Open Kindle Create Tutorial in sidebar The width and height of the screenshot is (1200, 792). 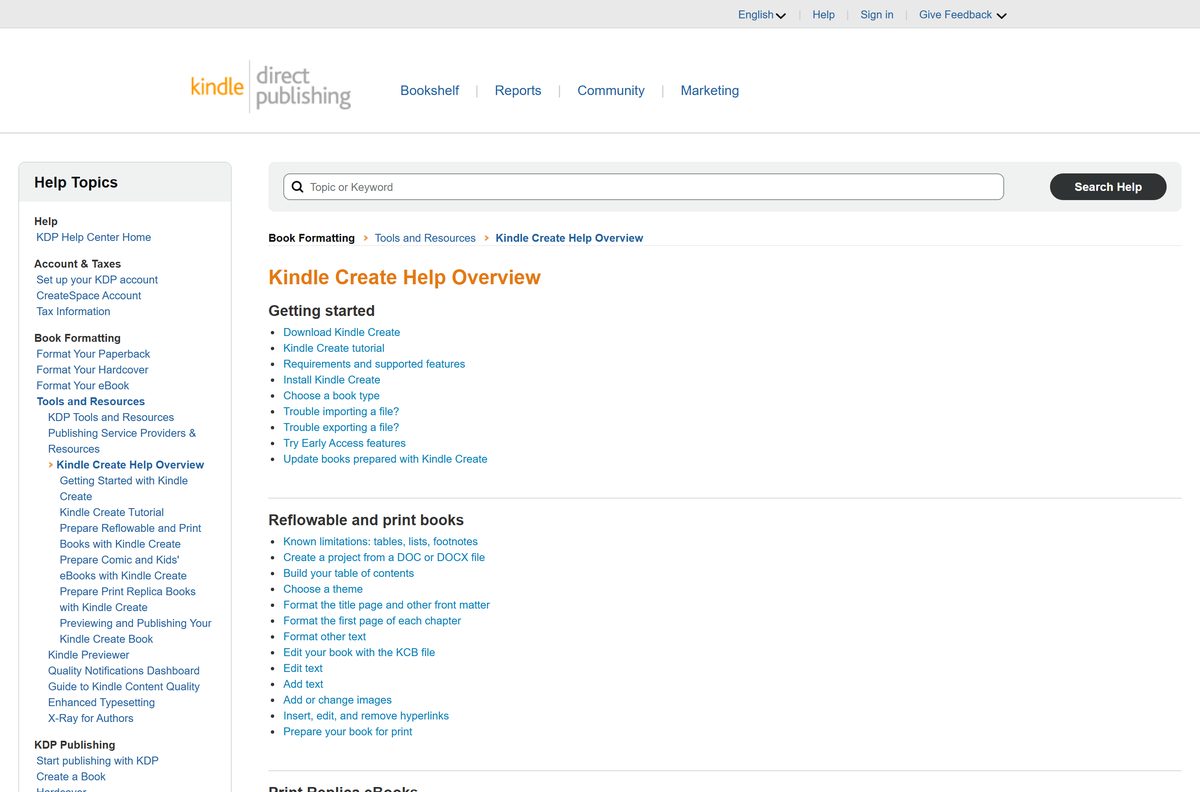[x=112, y=513]
